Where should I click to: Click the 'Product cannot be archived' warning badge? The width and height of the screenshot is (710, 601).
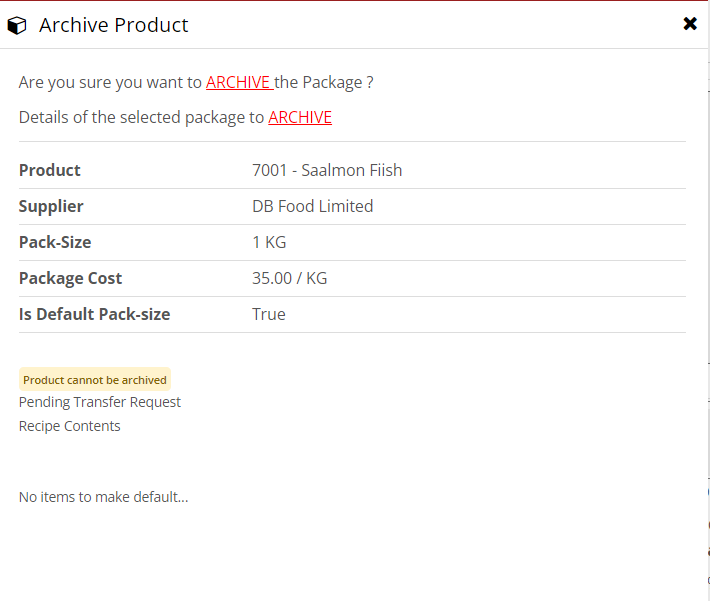tap(95, 380)
